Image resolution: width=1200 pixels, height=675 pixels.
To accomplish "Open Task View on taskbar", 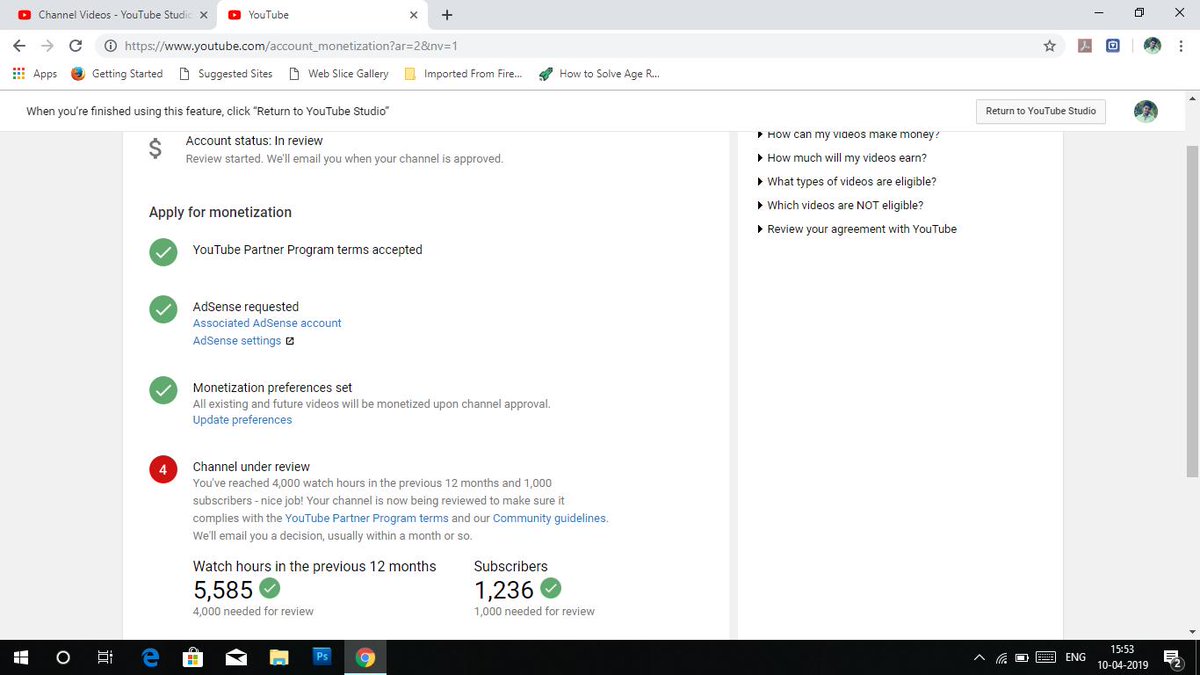I will point(105,657).
